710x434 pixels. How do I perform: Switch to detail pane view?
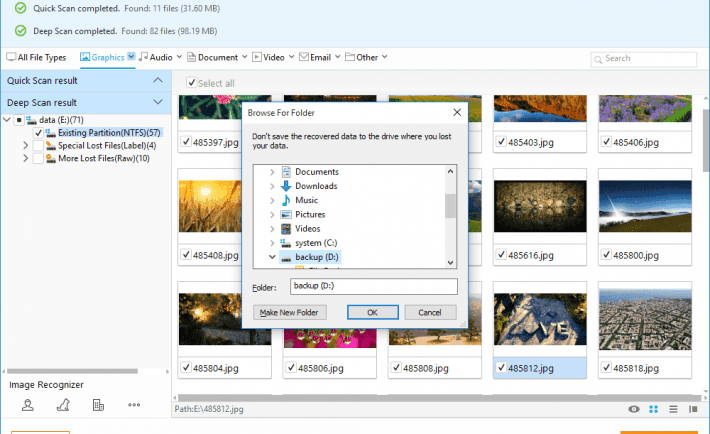coord(691,409)
